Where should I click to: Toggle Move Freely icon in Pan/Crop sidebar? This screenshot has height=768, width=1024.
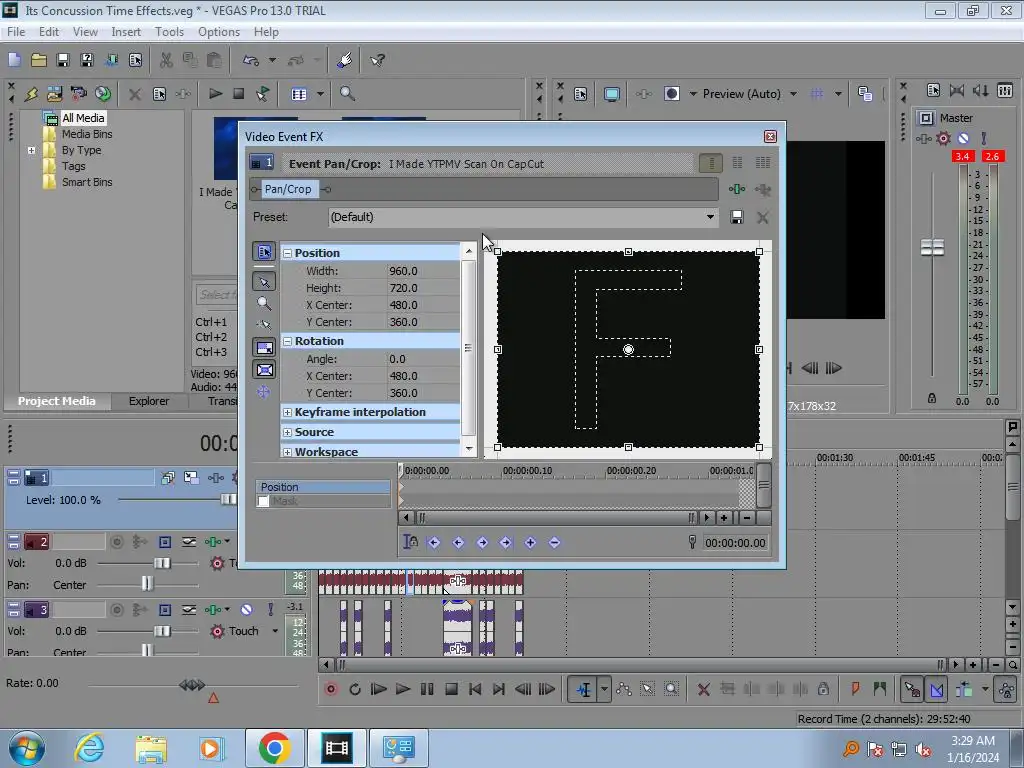[264, 392]
